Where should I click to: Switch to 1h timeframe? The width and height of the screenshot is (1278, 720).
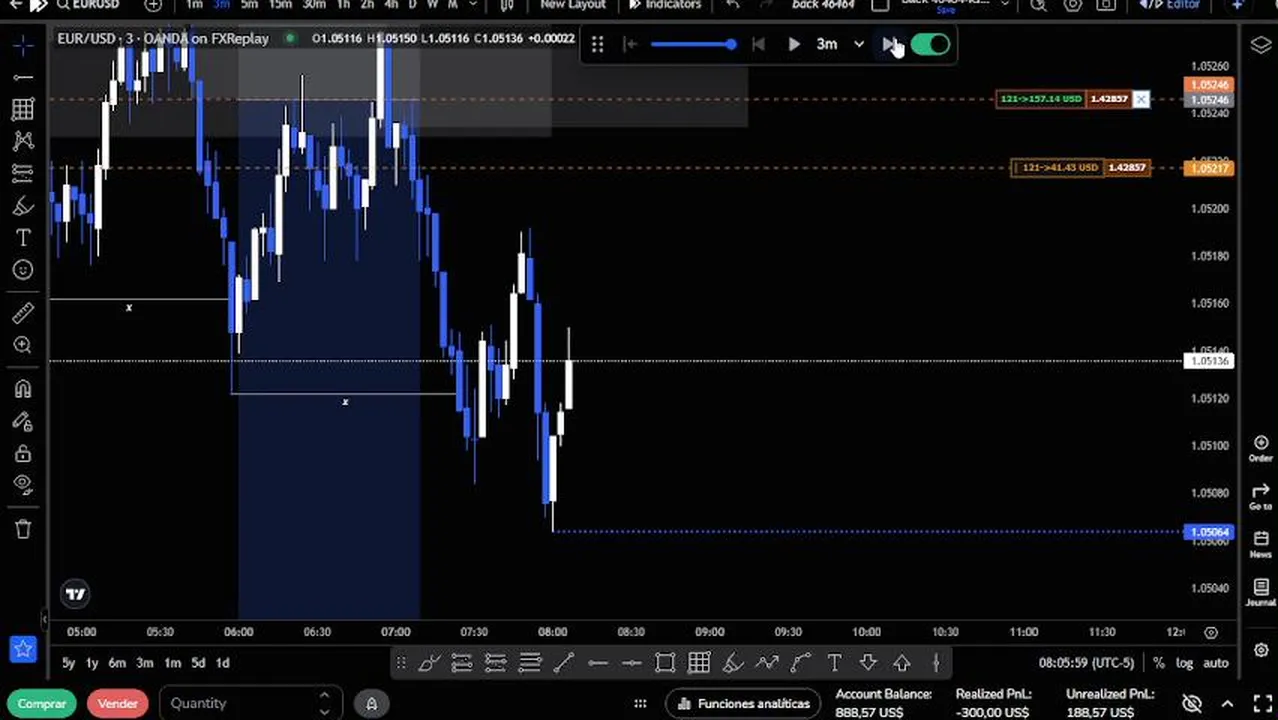point(343,5)
